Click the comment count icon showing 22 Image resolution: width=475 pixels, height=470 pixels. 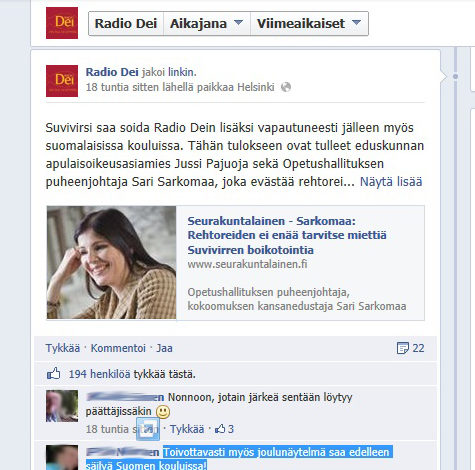coord(402,348)
